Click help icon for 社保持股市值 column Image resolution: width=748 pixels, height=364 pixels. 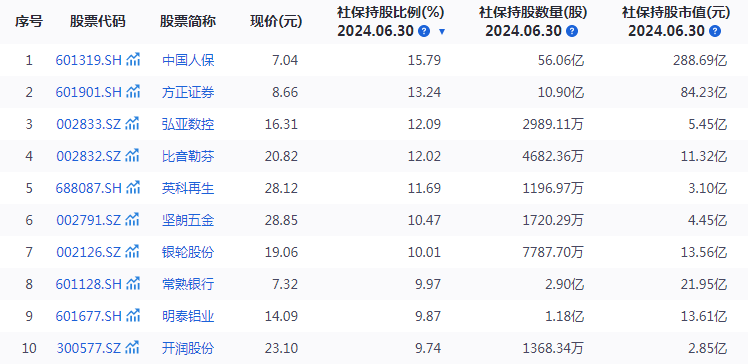pyautogui.click(x=715, y=31)
